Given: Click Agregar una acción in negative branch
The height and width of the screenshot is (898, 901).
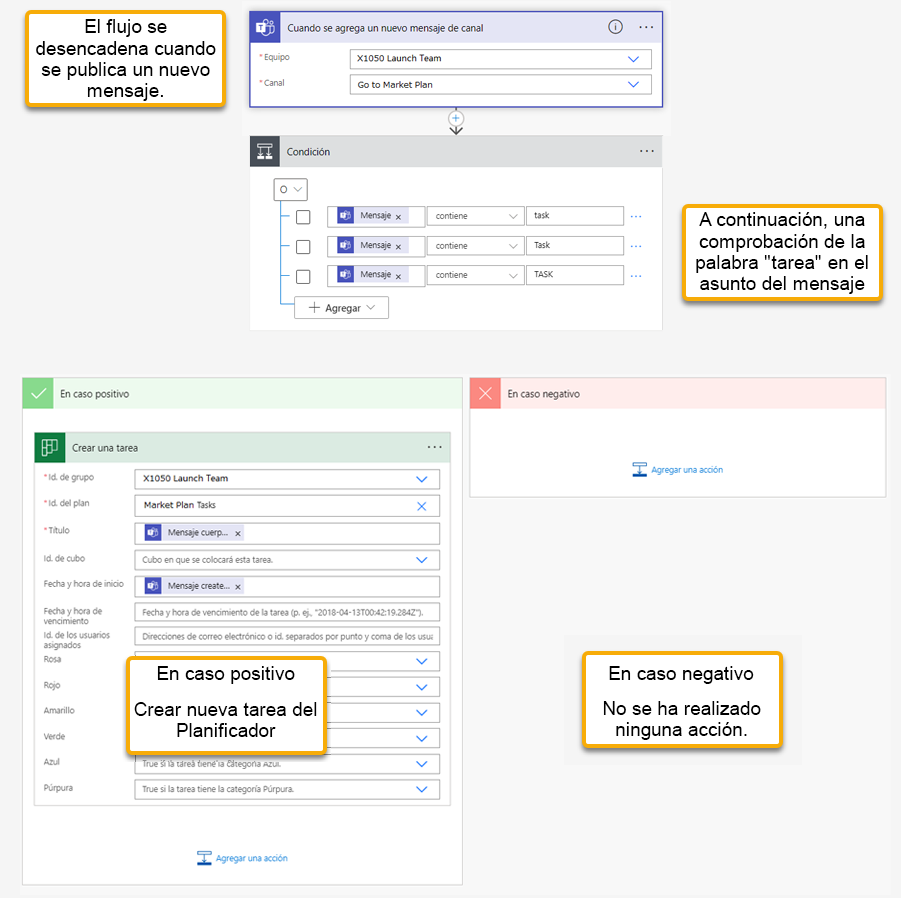Looking at the screenshot, I should point(677,469).
